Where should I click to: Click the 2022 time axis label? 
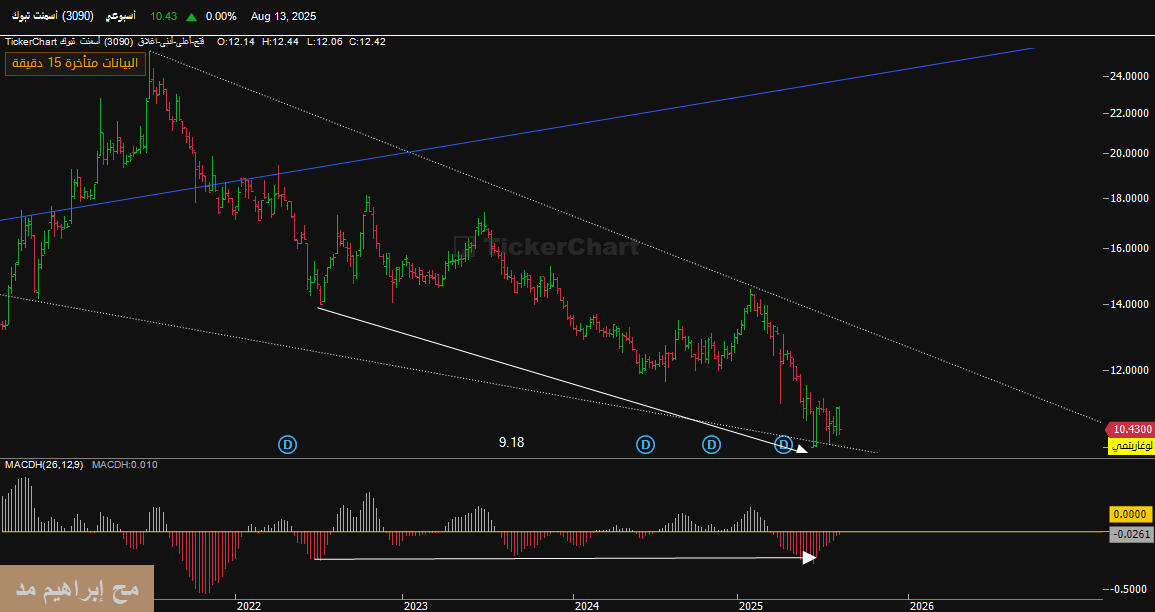[249, 606]
